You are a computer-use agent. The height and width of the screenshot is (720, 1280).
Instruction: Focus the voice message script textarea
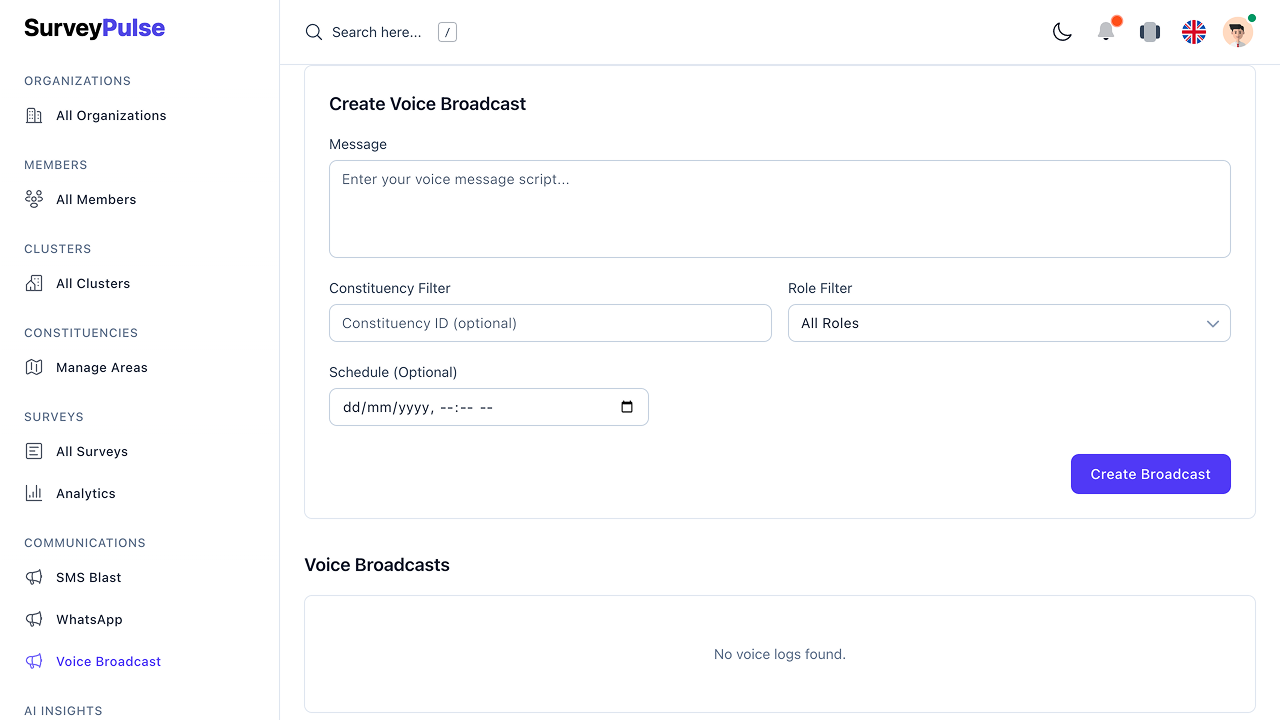point(779,209)
